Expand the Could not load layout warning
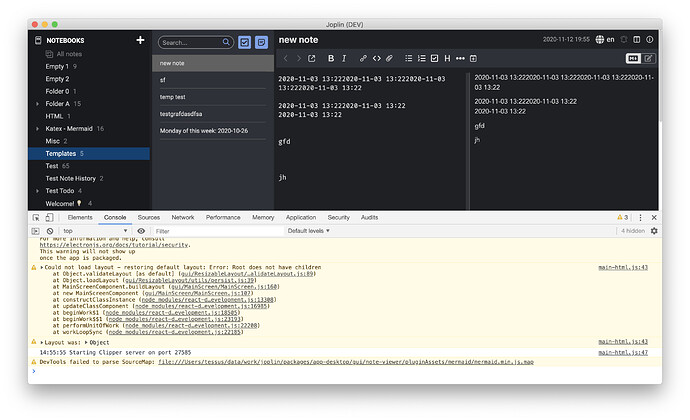690x420 pixels. (42, 267)
